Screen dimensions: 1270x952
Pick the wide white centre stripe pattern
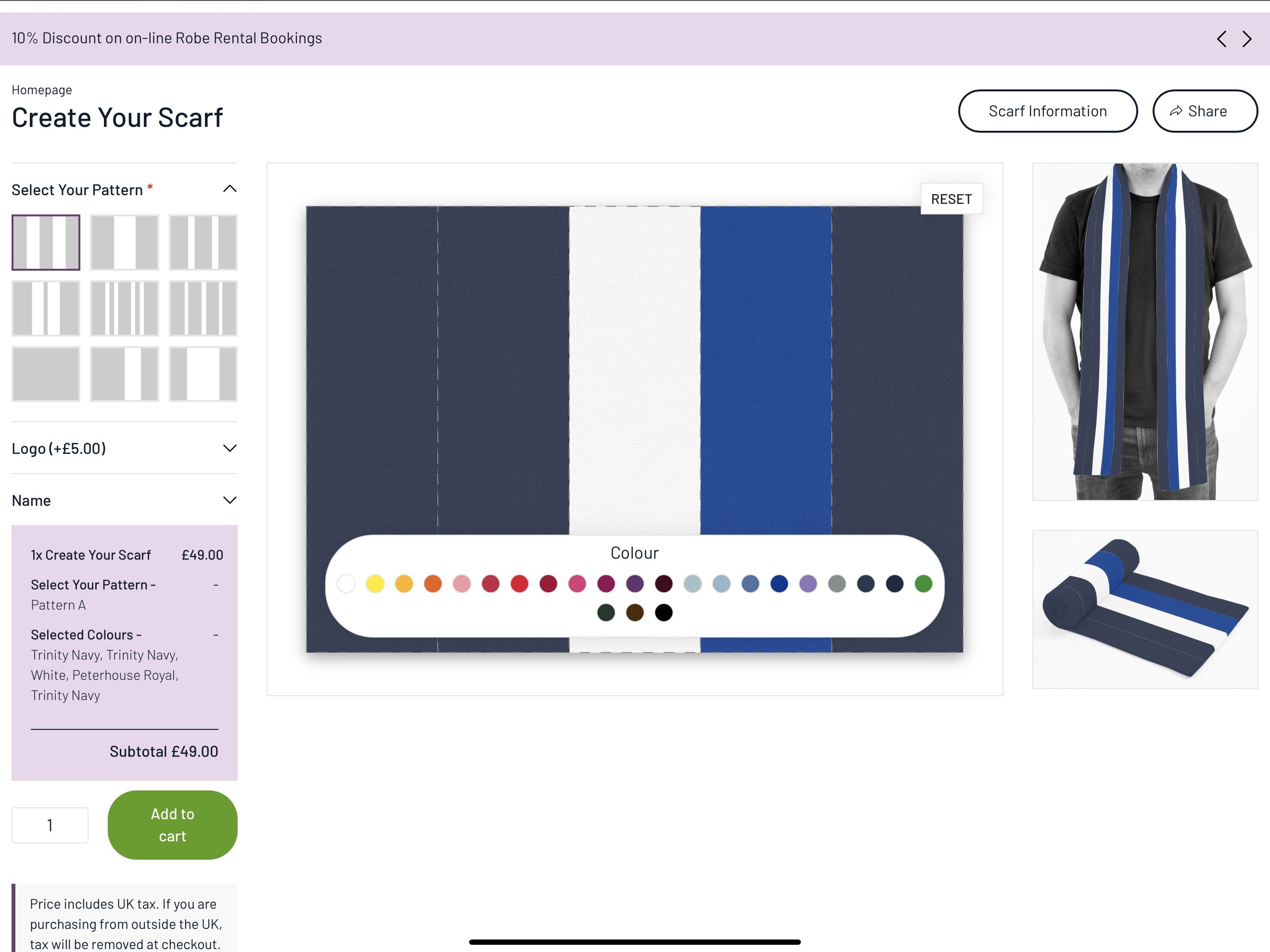coord(125,242)
